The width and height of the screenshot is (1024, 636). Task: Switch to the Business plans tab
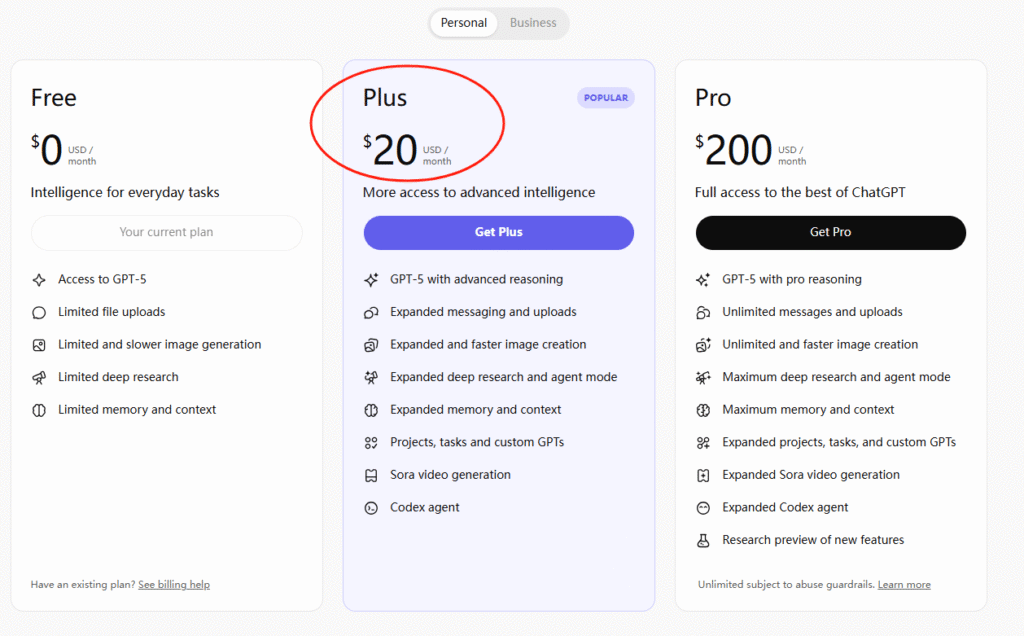533,23
